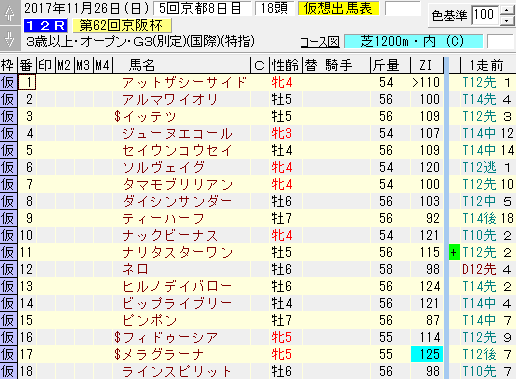Click the 仮想出馬表 yellow button
This screenshot has width=516, height=379.
click(338, 9)
